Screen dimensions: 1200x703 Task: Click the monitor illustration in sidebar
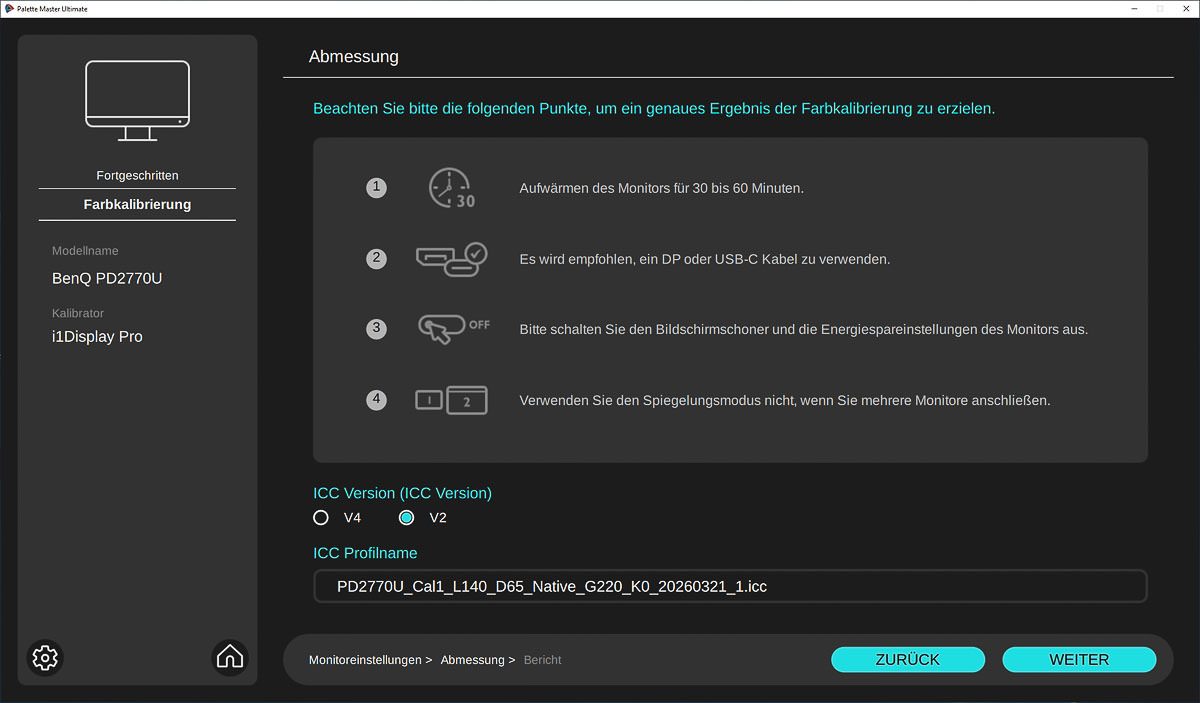(x=137, y=100)
